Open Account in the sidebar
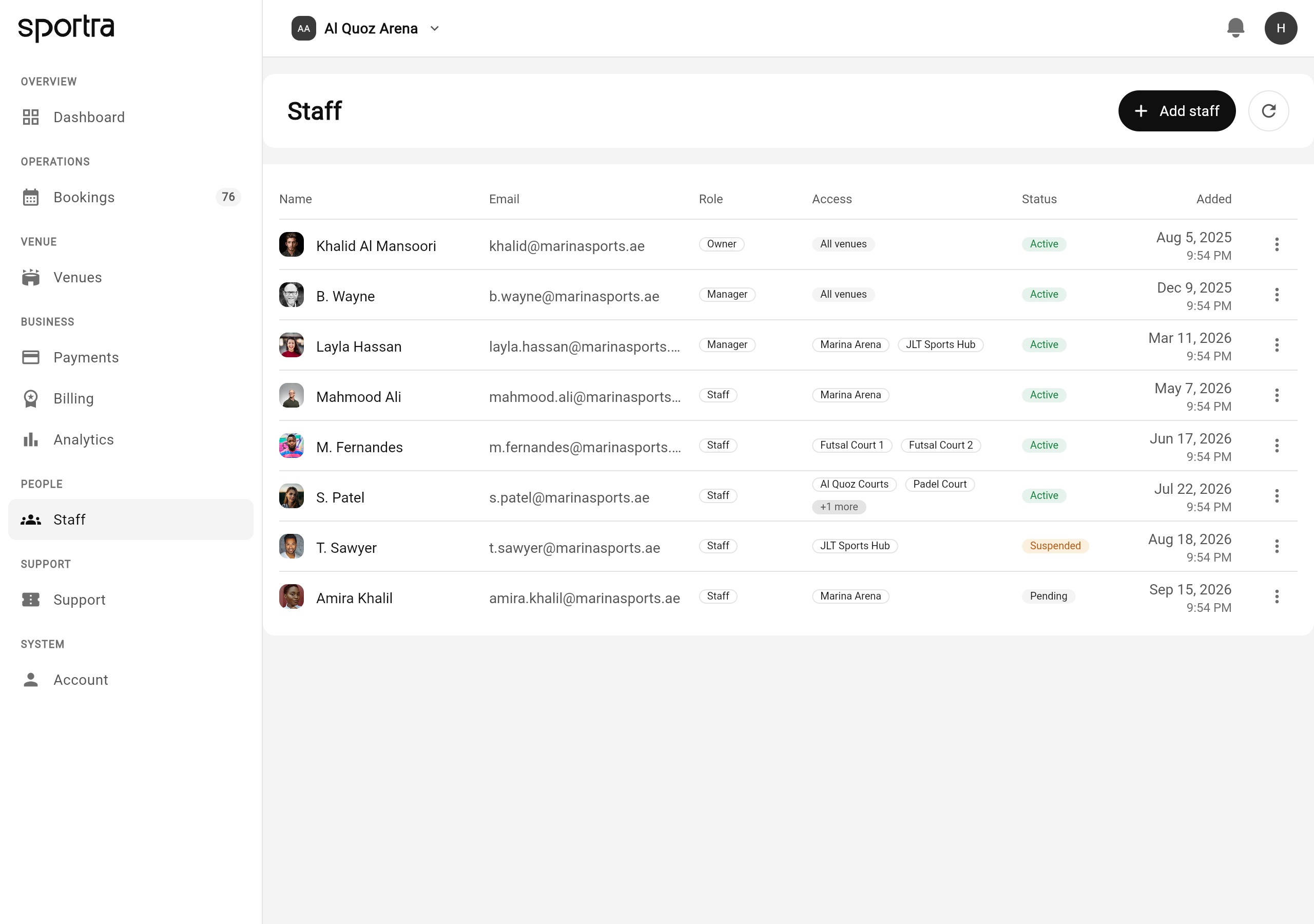 (130, 680)
